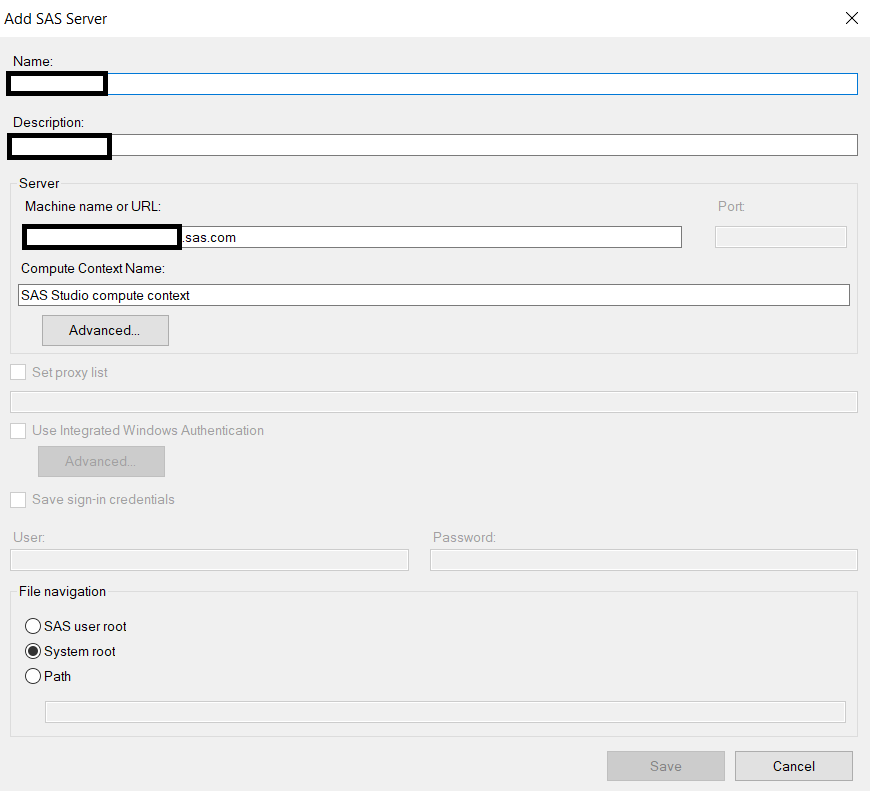The image size is (870, 791).
Task: Click the Password field
Action: click(643, 559)
